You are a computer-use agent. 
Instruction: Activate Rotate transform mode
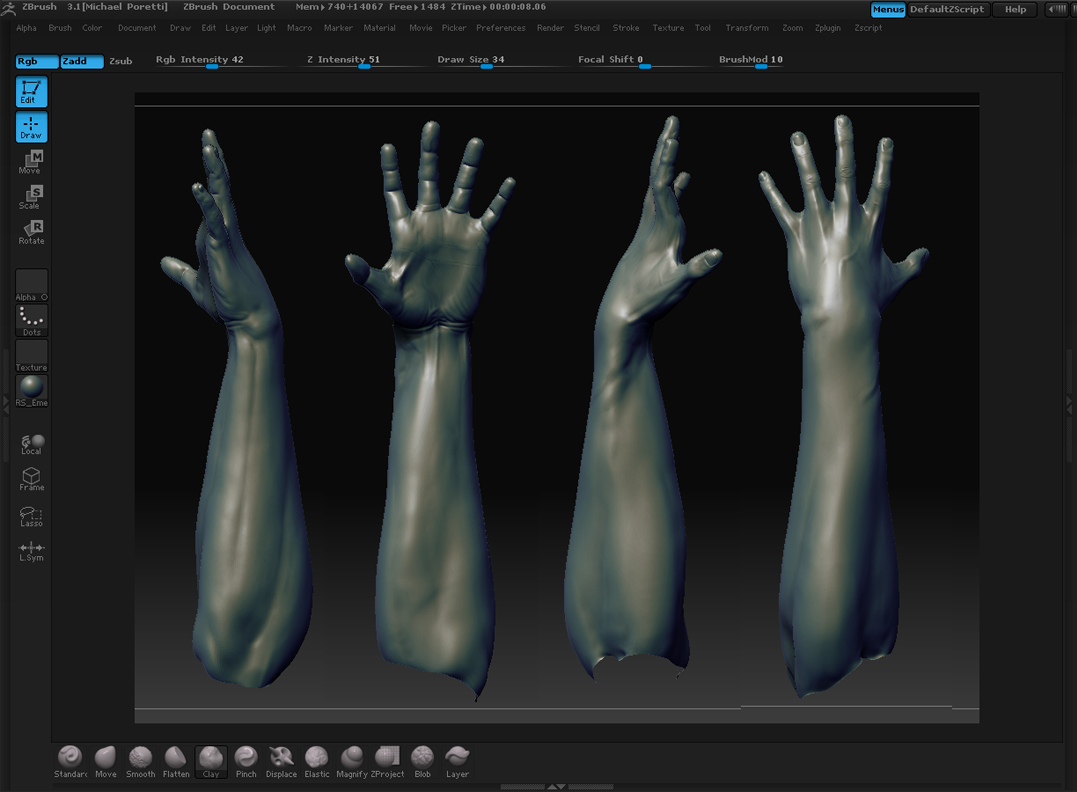(32, 232)
